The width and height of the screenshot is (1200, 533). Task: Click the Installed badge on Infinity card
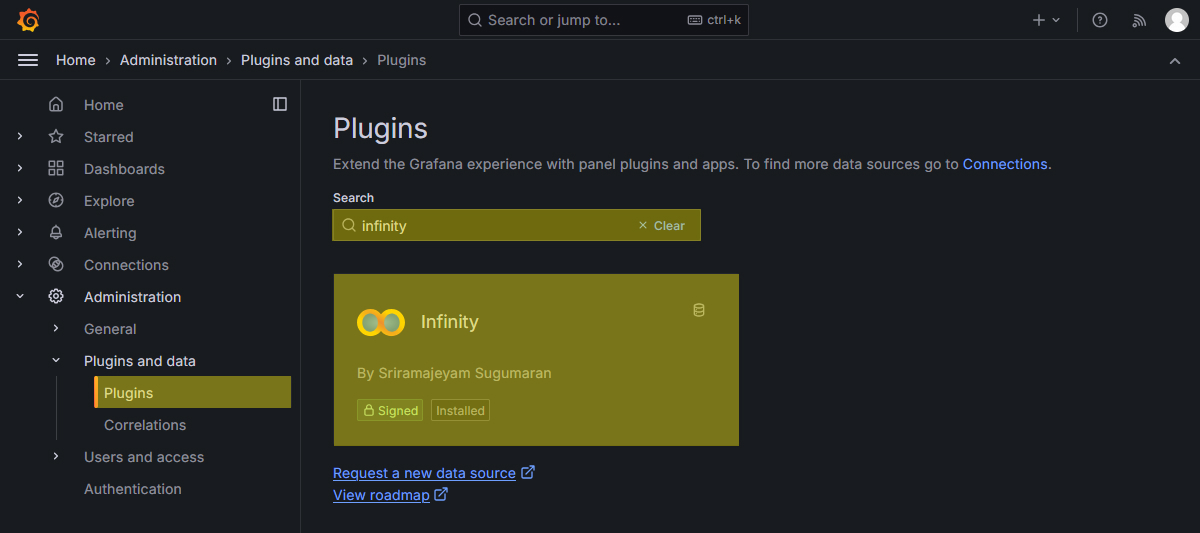pos(460,410)
